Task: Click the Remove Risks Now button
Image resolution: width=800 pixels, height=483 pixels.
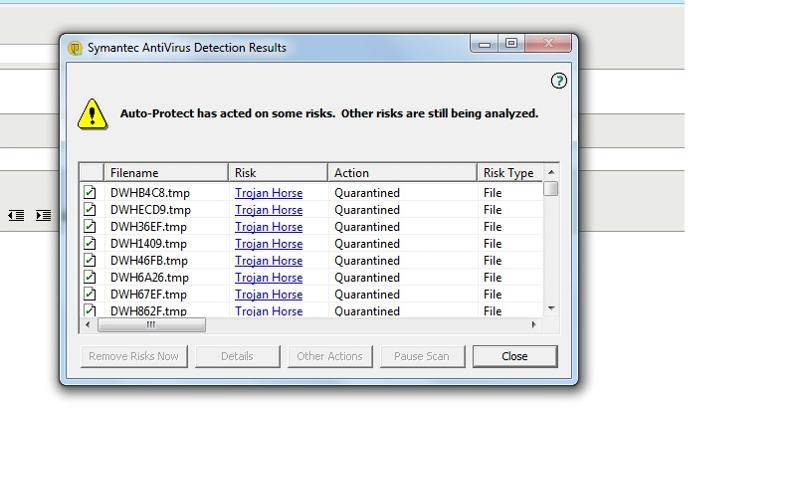Action: pyautogui.click(x=134, y=356)
